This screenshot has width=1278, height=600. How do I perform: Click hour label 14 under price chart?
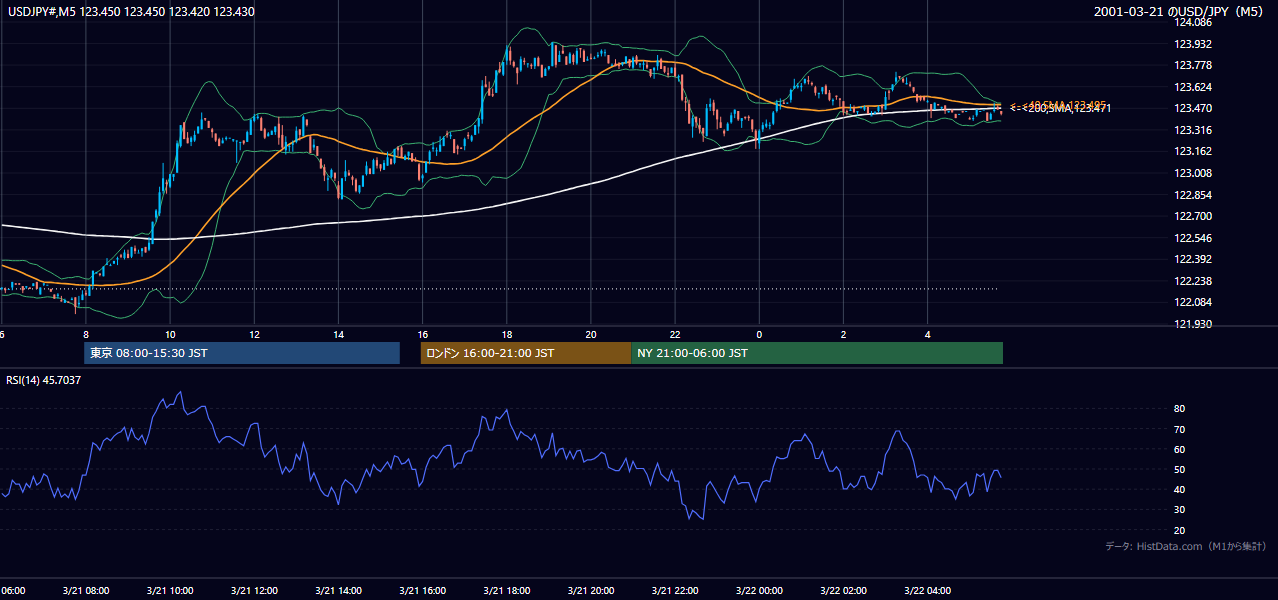pos(338,334)
